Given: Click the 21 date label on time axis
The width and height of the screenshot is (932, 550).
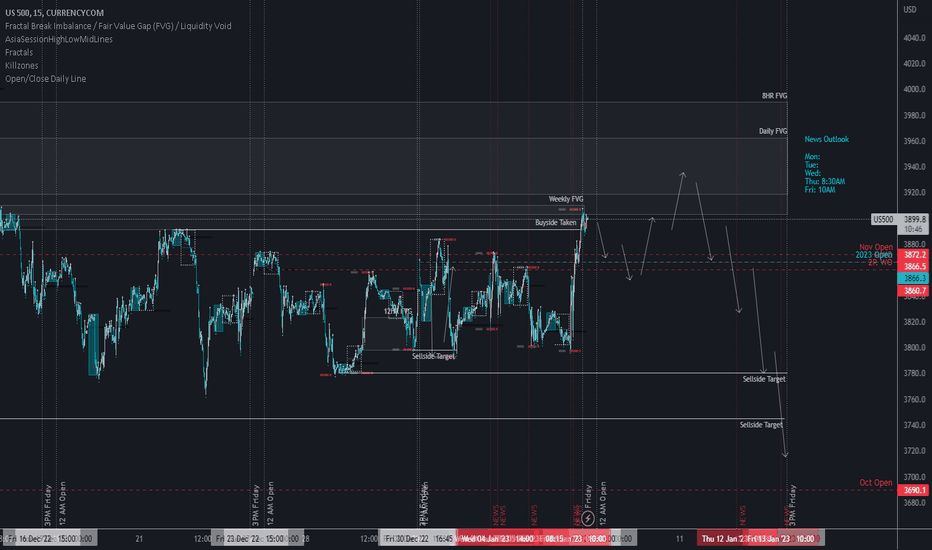Looking at the screenshot, I should (x=138, y=539).
